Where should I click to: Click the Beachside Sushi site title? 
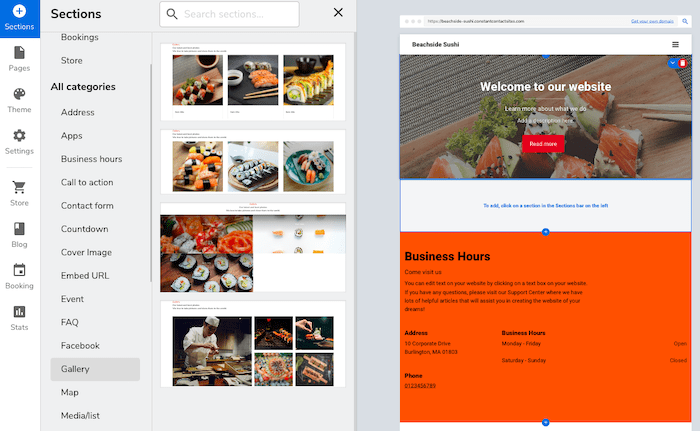435,44
